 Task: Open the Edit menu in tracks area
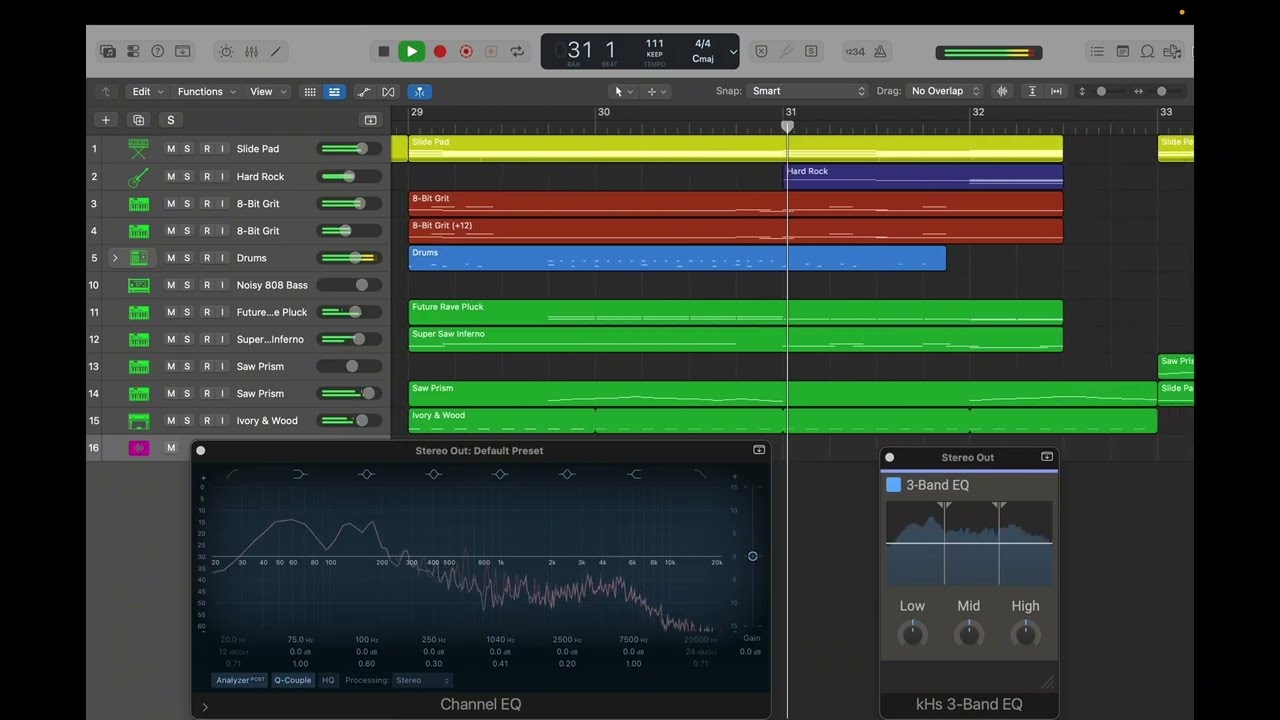(x=147, y=91)
